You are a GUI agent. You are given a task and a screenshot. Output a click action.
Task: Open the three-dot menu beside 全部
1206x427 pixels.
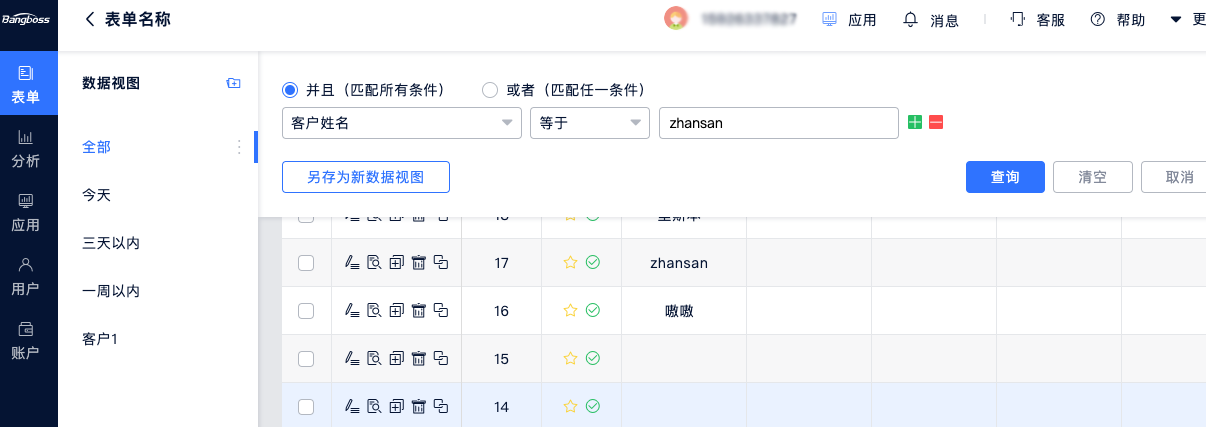pyautogui.click(x=239, y=147)
